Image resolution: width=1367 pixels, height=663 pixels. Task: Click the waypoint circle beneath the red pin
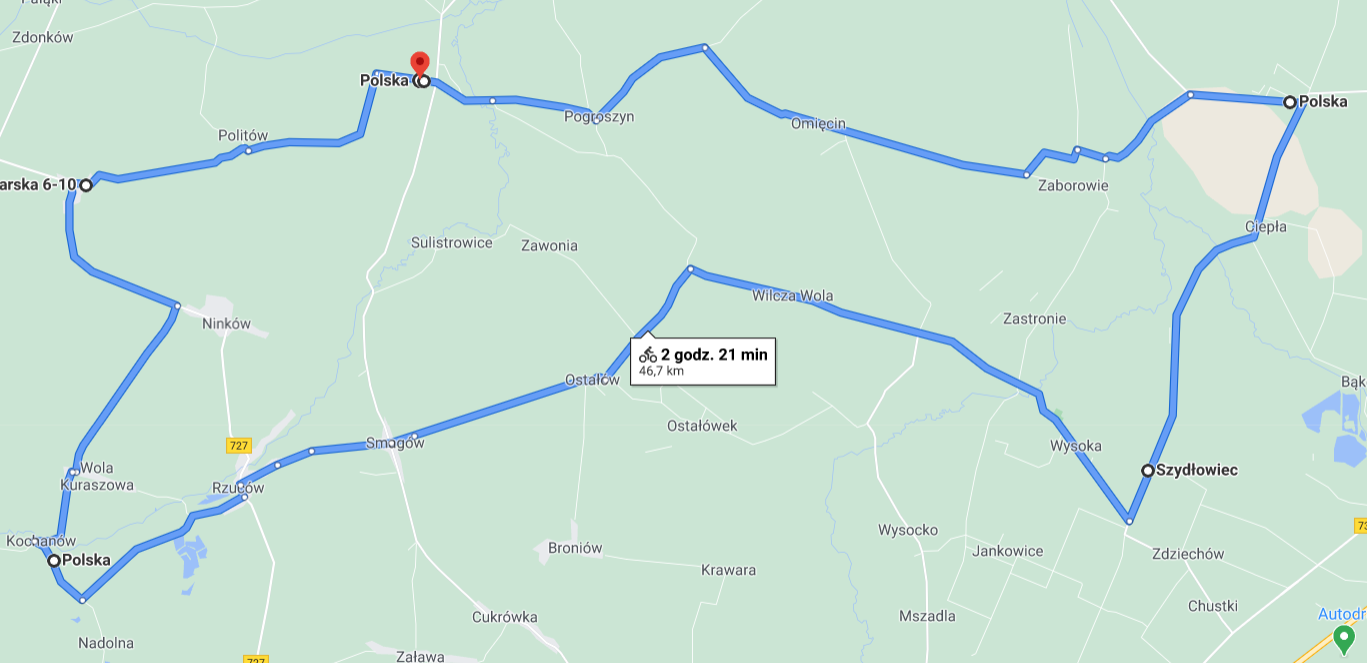pos(423,81)
